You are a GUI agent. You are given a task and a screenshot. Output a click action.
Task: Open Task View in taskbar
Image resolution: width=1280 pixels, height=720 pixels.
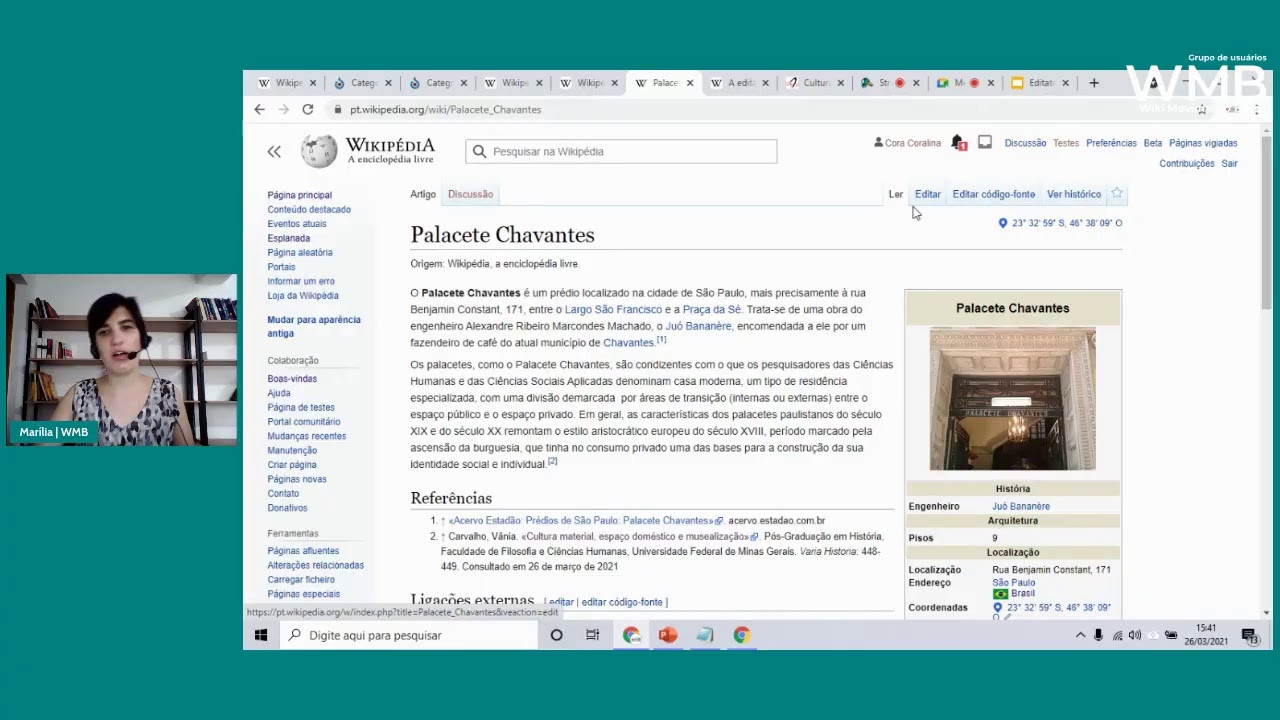[593, 635]
